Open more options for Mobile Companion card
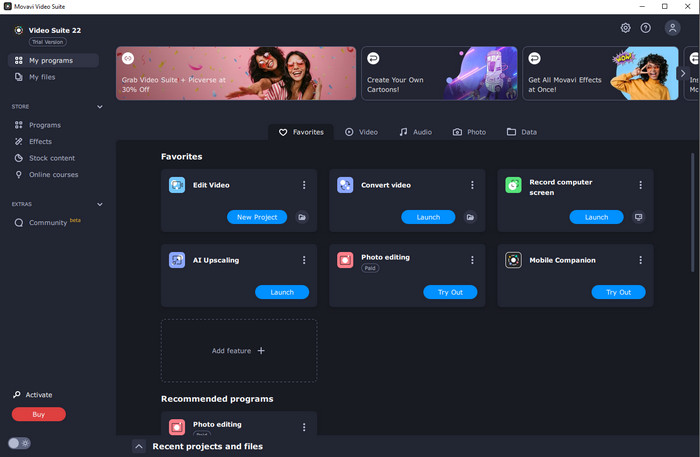Viewport: 700px width, 457px height. pos(641,260)
